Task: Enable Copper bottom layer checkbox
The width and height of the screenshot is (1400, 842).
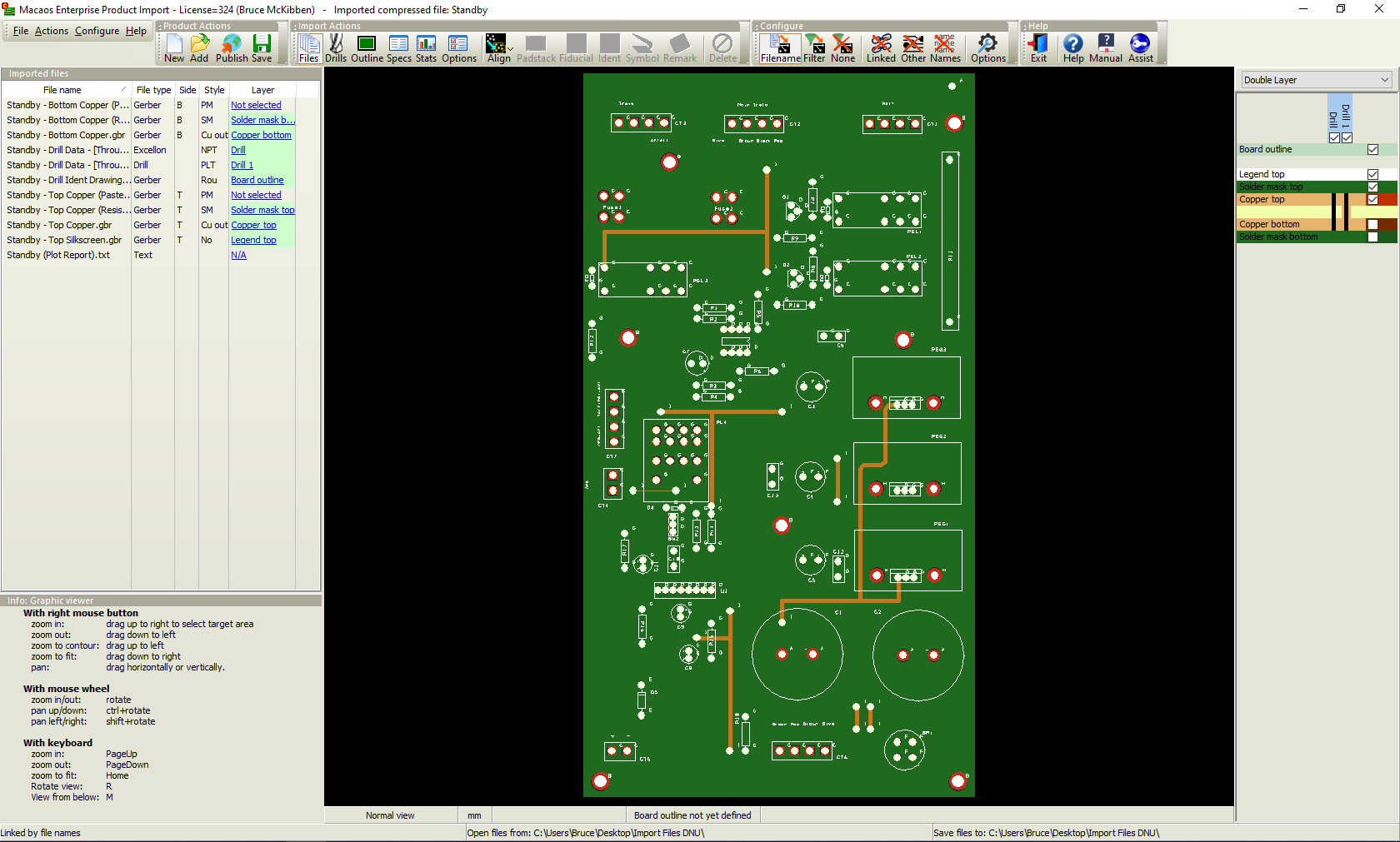Action: pyautogui.click(x=1372, y=224)
